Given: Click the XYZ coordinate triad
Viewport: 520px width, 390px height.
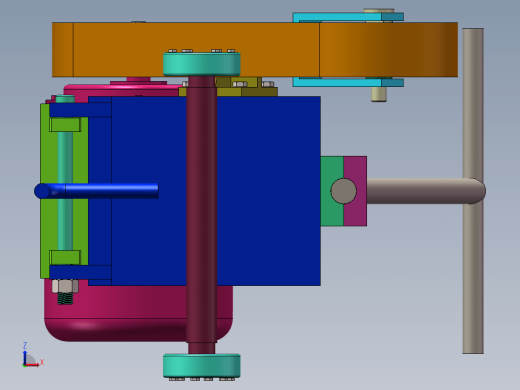Looking at the screenshot, I should pyautogui.click(x=33, y=355).
